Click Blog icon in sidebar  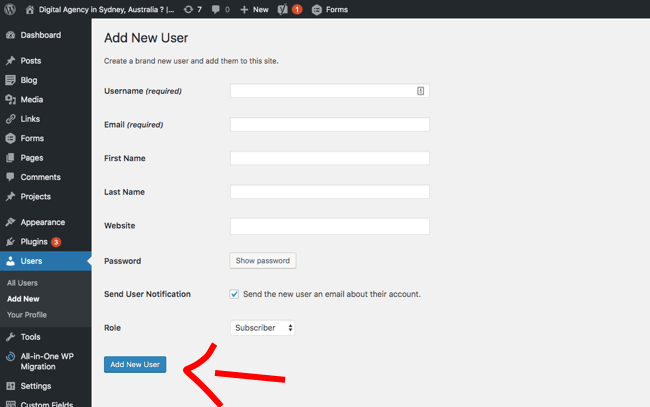coord(10,80)
